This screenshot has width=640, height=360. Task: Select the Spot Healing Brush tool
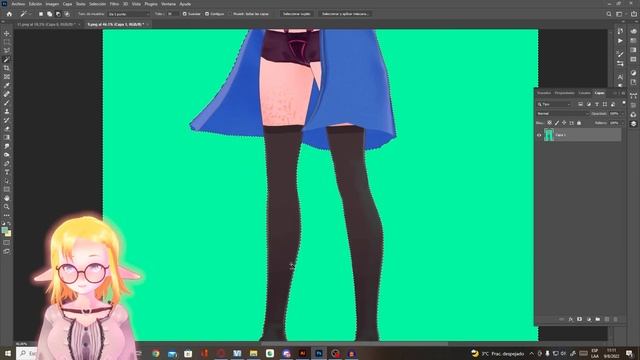7,94
